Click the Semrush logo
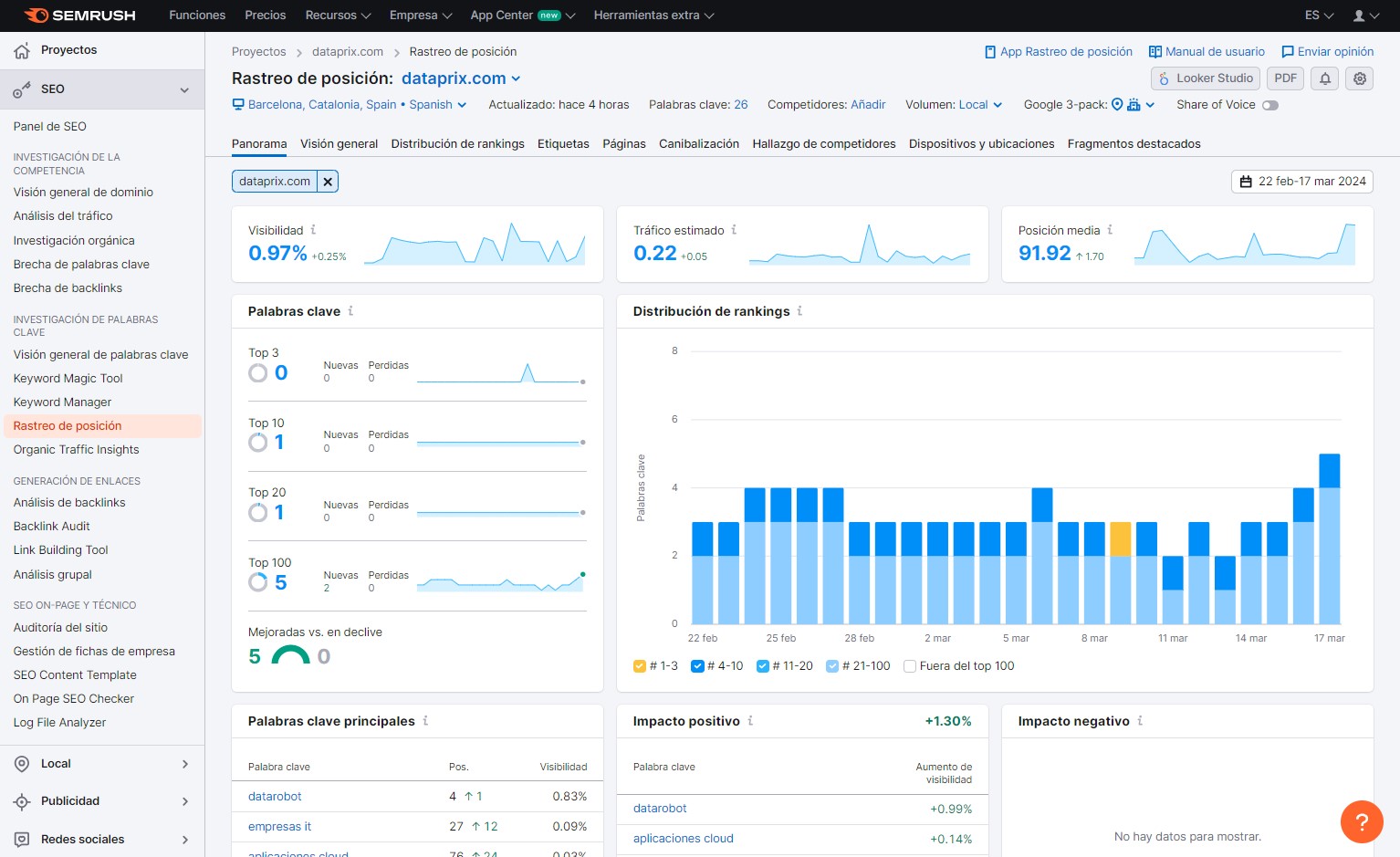The width and height of the screenshot is (1400, 857). 80,16
